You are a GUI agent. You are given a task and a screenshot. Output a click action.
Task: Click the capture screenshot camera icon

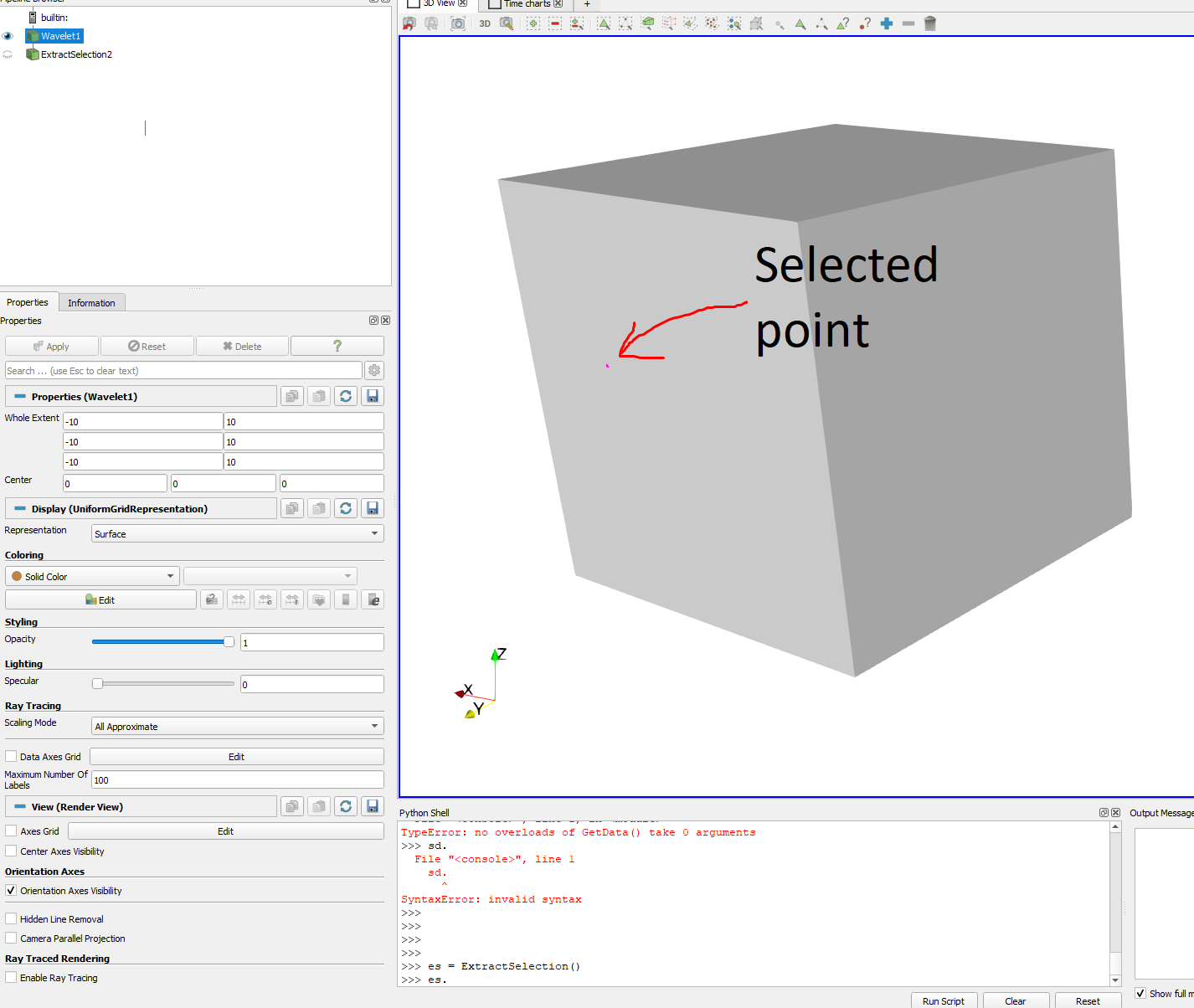(458, 23)
